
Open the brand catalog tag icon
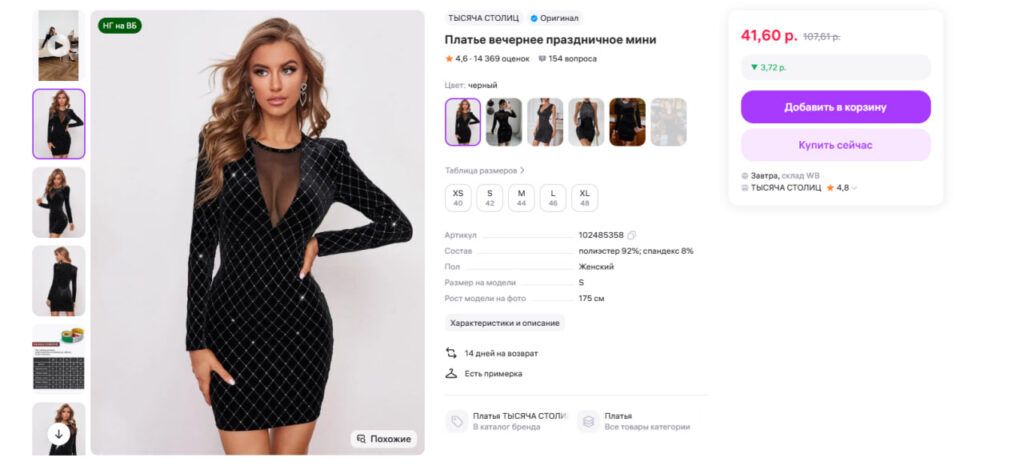click(456, 421)
